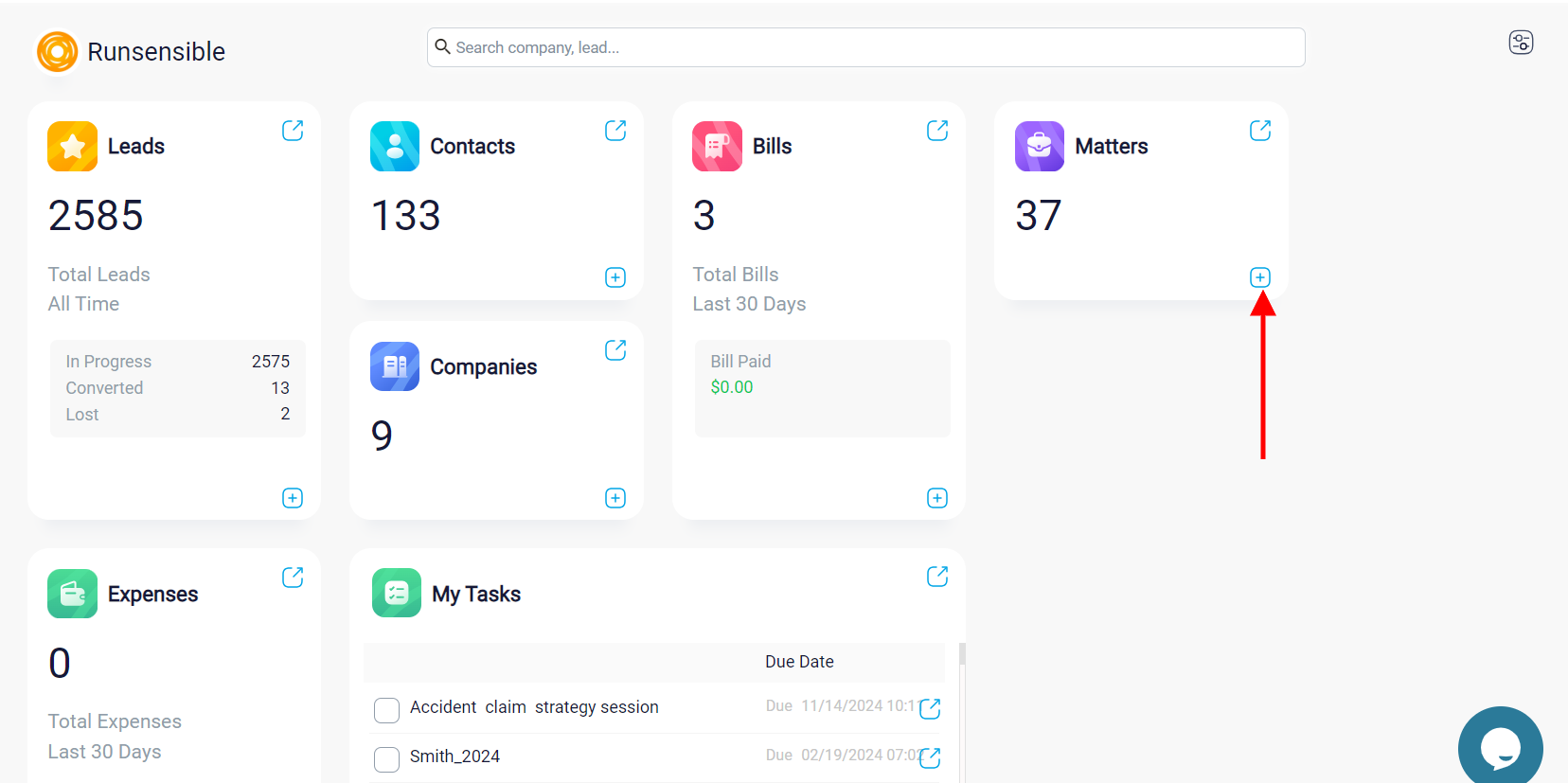Click the Bill Paid $0.00 amount
The image size is (1568, 783).
[x=732, y=387]
